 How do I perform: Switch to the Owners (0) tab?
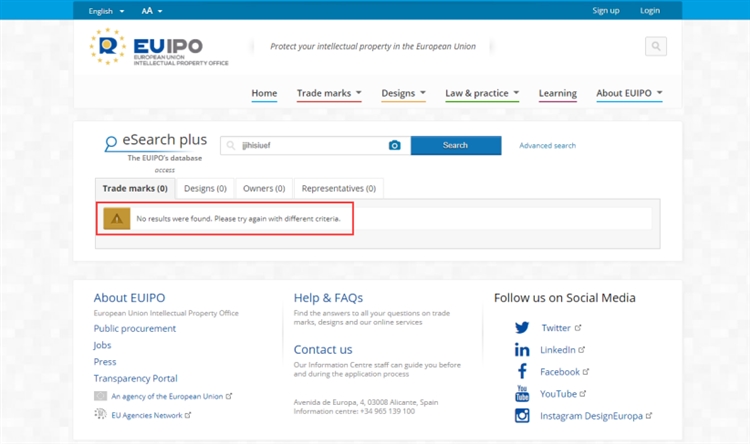tap(264, 189)
